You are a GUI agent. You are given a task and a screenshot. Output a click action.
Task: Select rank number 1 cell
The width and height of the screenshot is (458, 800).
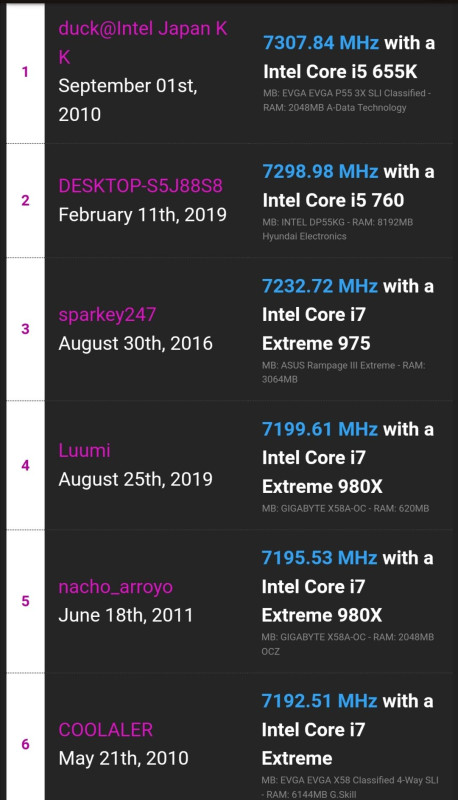point(25,72)
